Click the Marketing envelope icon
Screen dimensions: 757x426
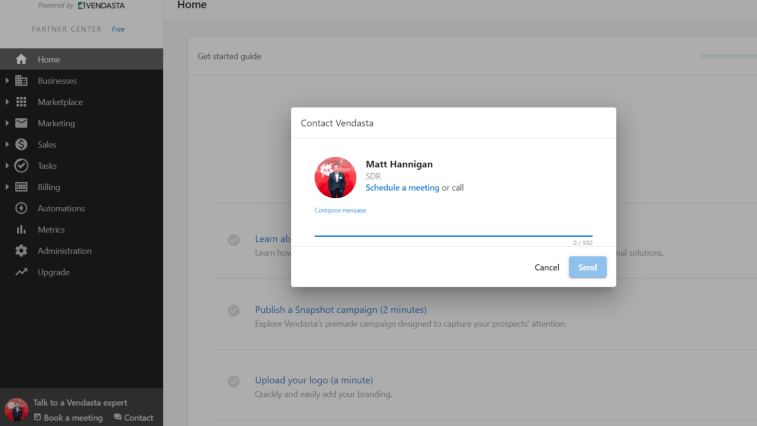21,123
